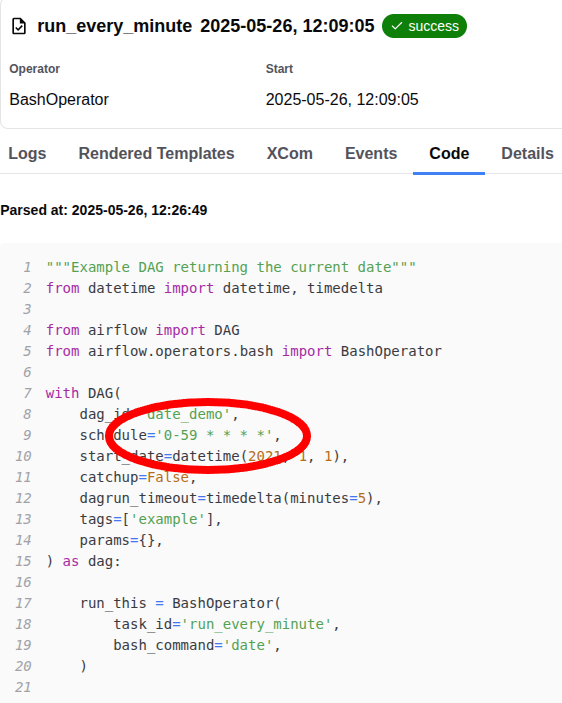Click the green success status badge

coord(424,26)
